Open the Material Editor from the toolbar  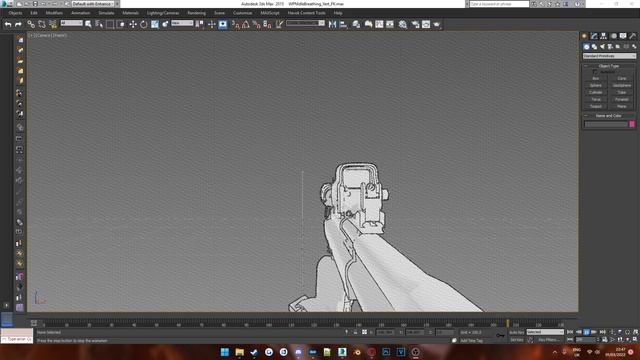click(403, 24)
